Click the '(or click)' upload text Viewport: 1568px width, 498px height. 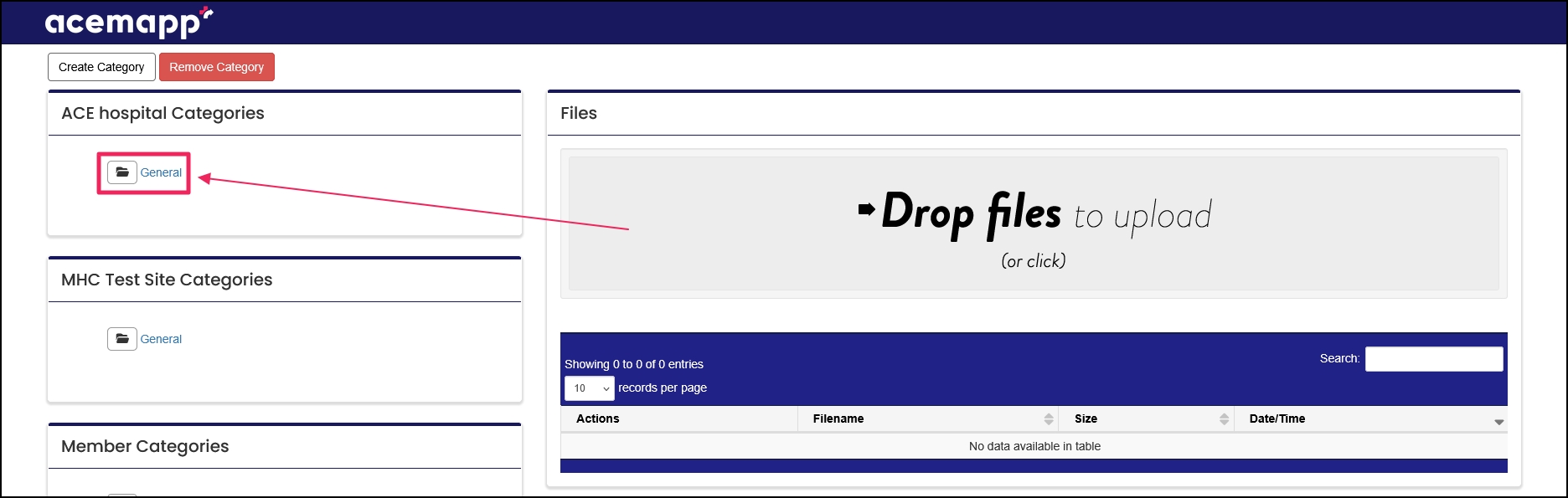1034,261
